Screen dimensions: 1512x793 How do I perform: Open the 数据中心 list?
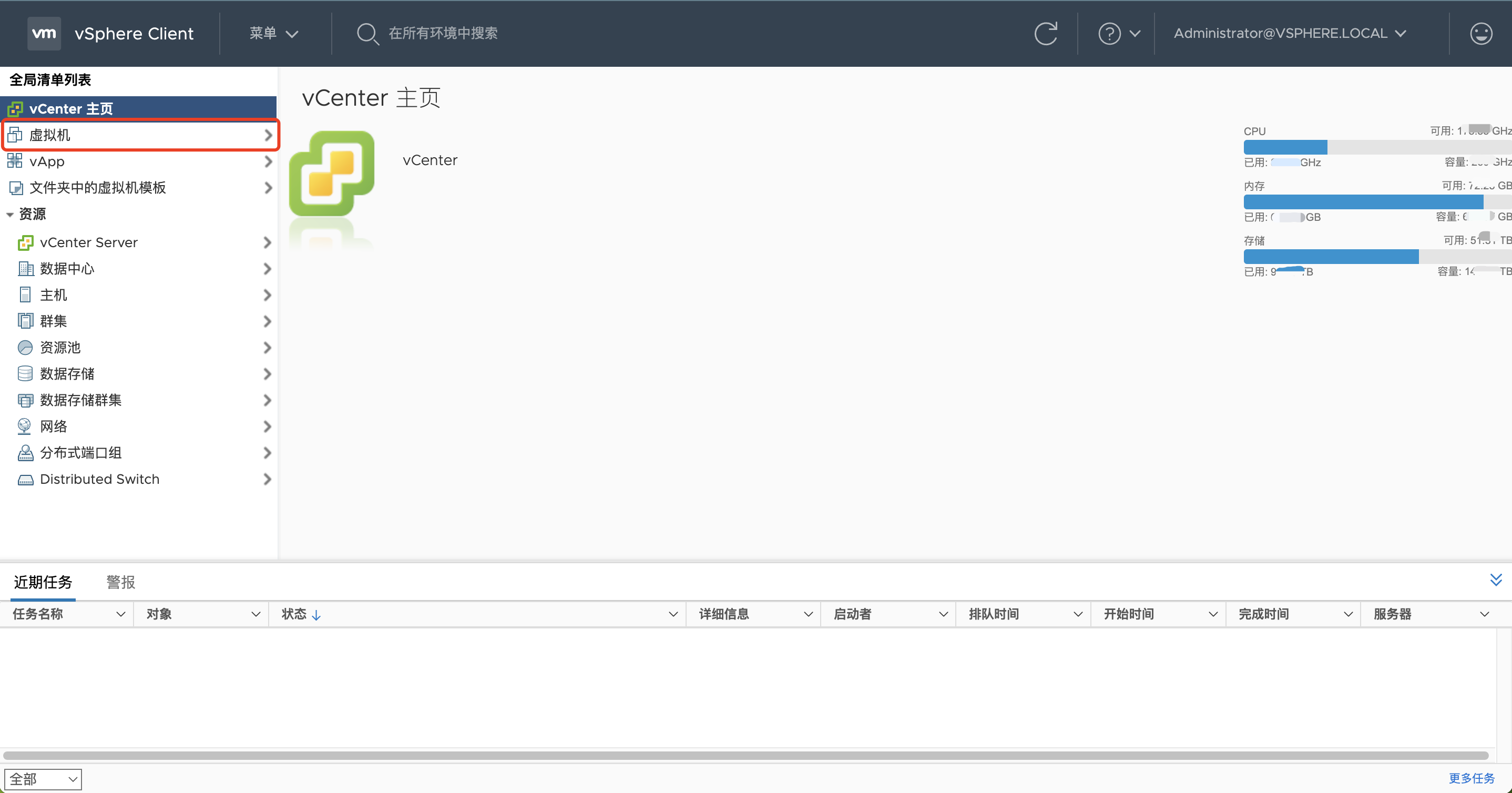[x=138, y=269]
